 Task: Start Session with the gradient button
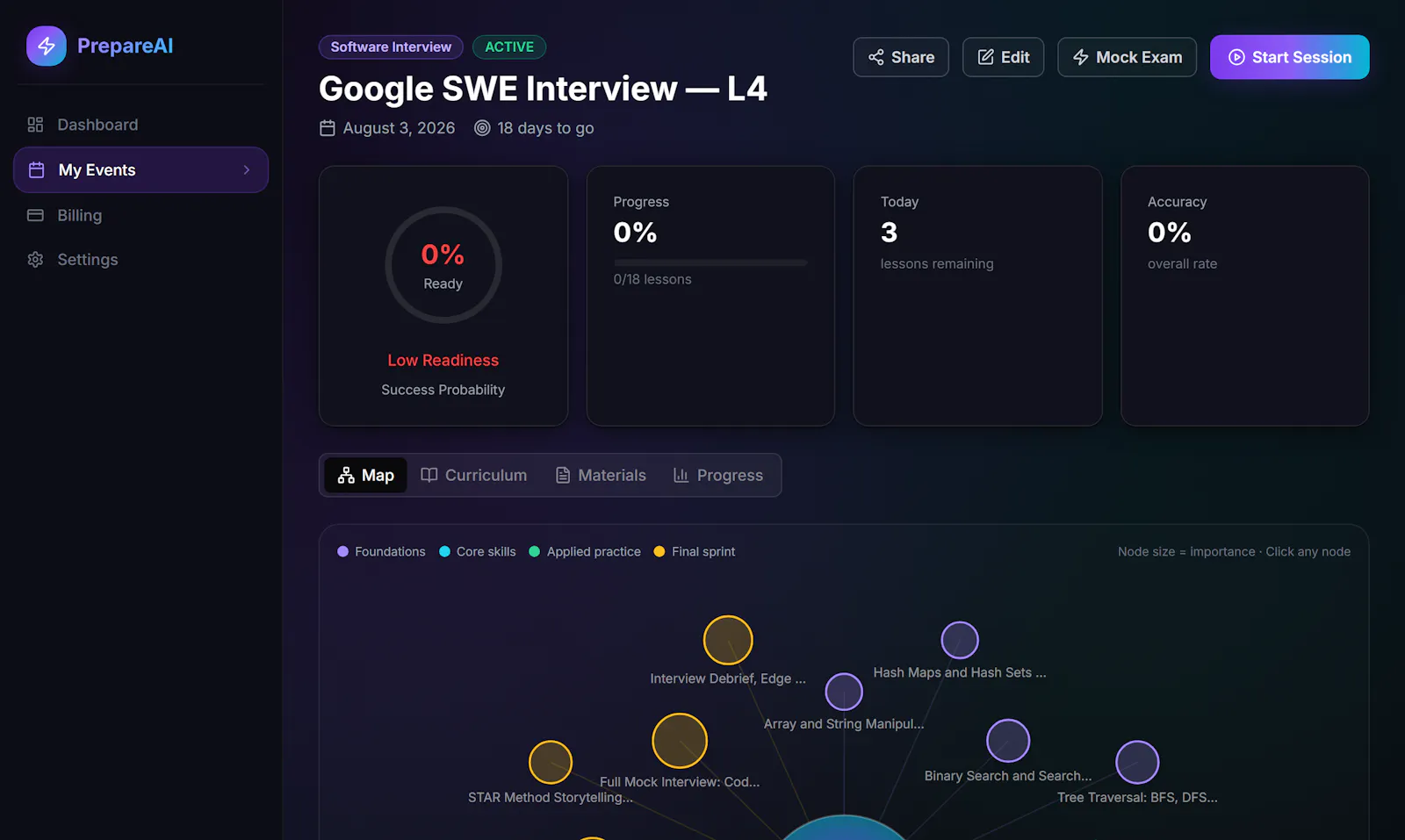(1289, 57)
